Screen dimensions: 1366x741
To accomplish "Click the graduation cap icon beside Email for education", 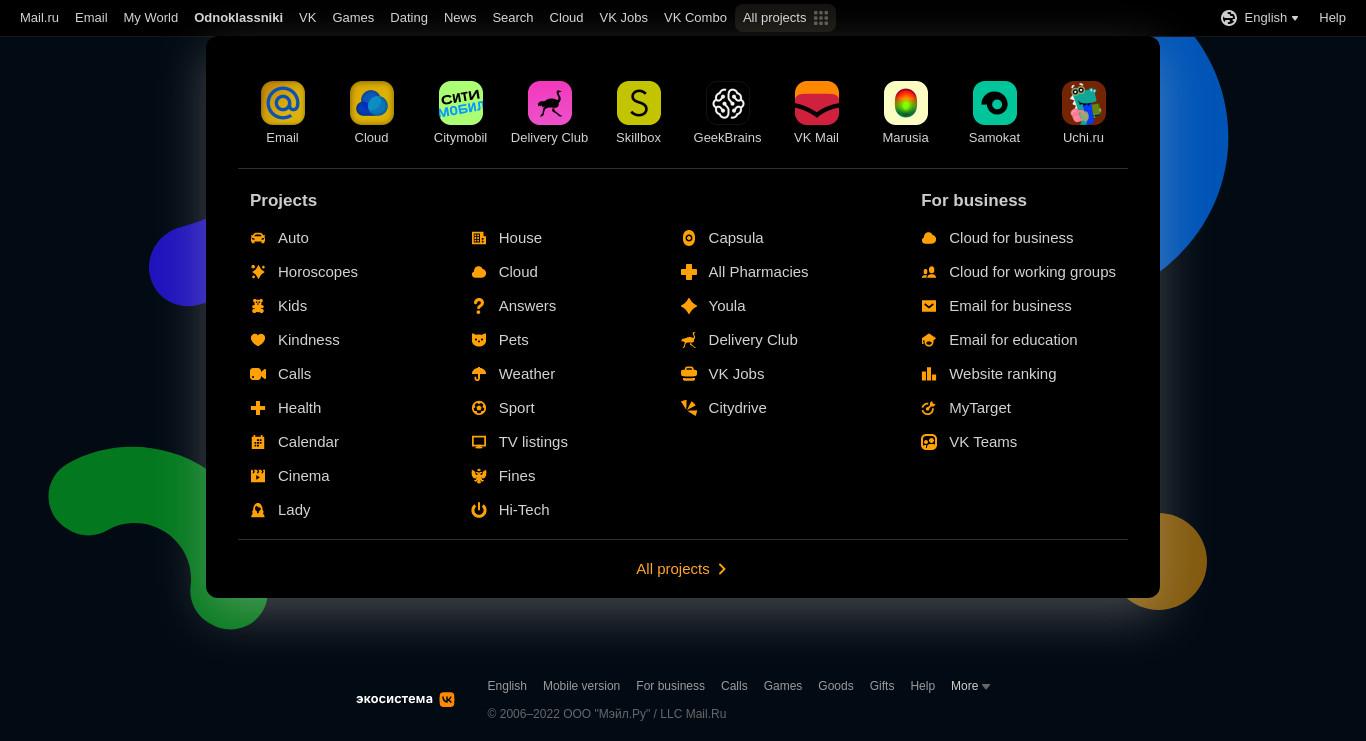I will [929, 340].
